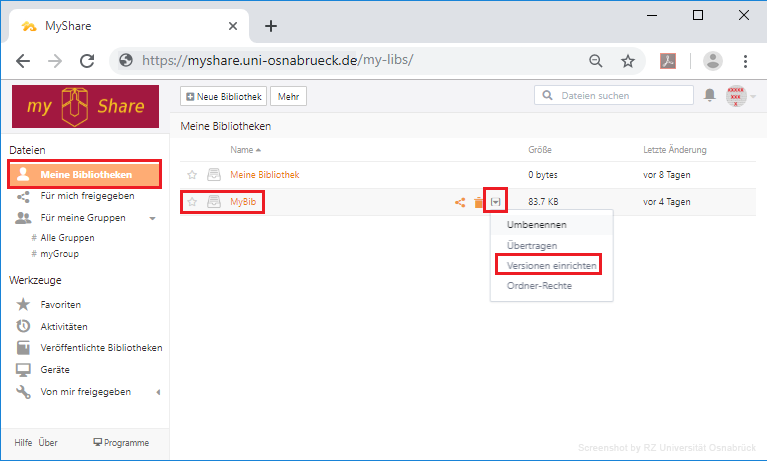Open Alle Gruppen
767x461 pixels.
pos(67,238)
